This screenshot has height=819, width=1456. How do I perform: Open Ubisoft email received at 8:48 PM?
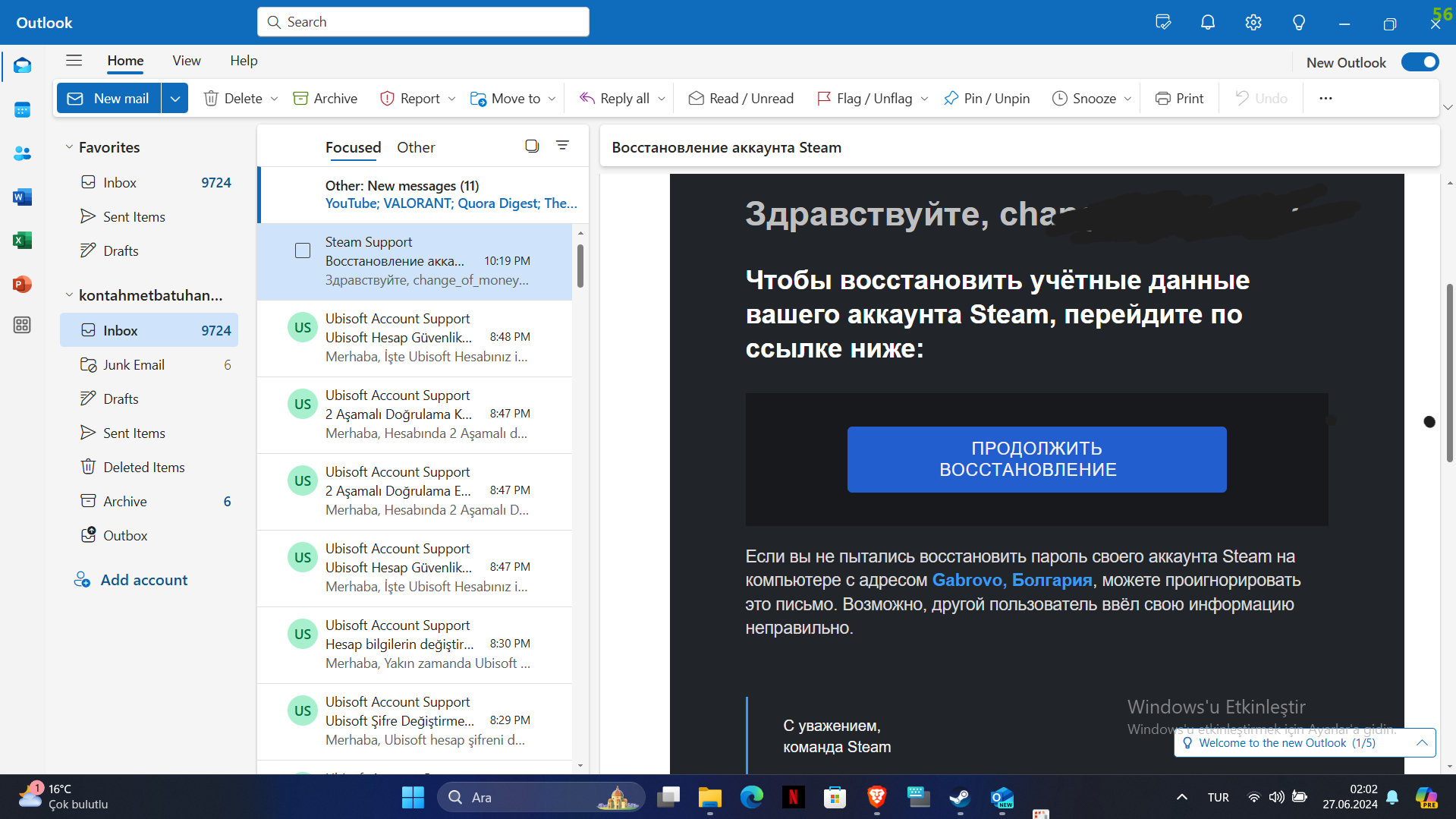click(x=414, y=338)
